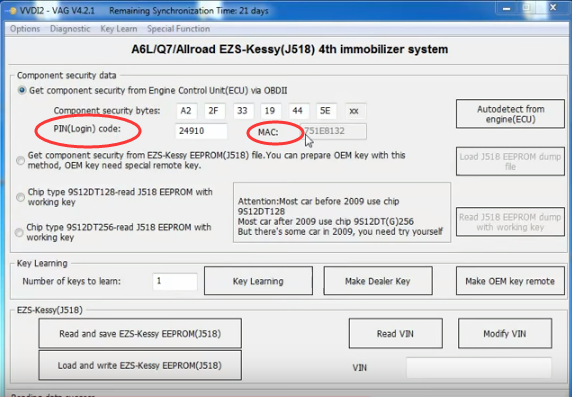Click the Remaining Synchronization Time title text
The height and width of the screenshot is (397, 572).
click(x=189, y=11)
